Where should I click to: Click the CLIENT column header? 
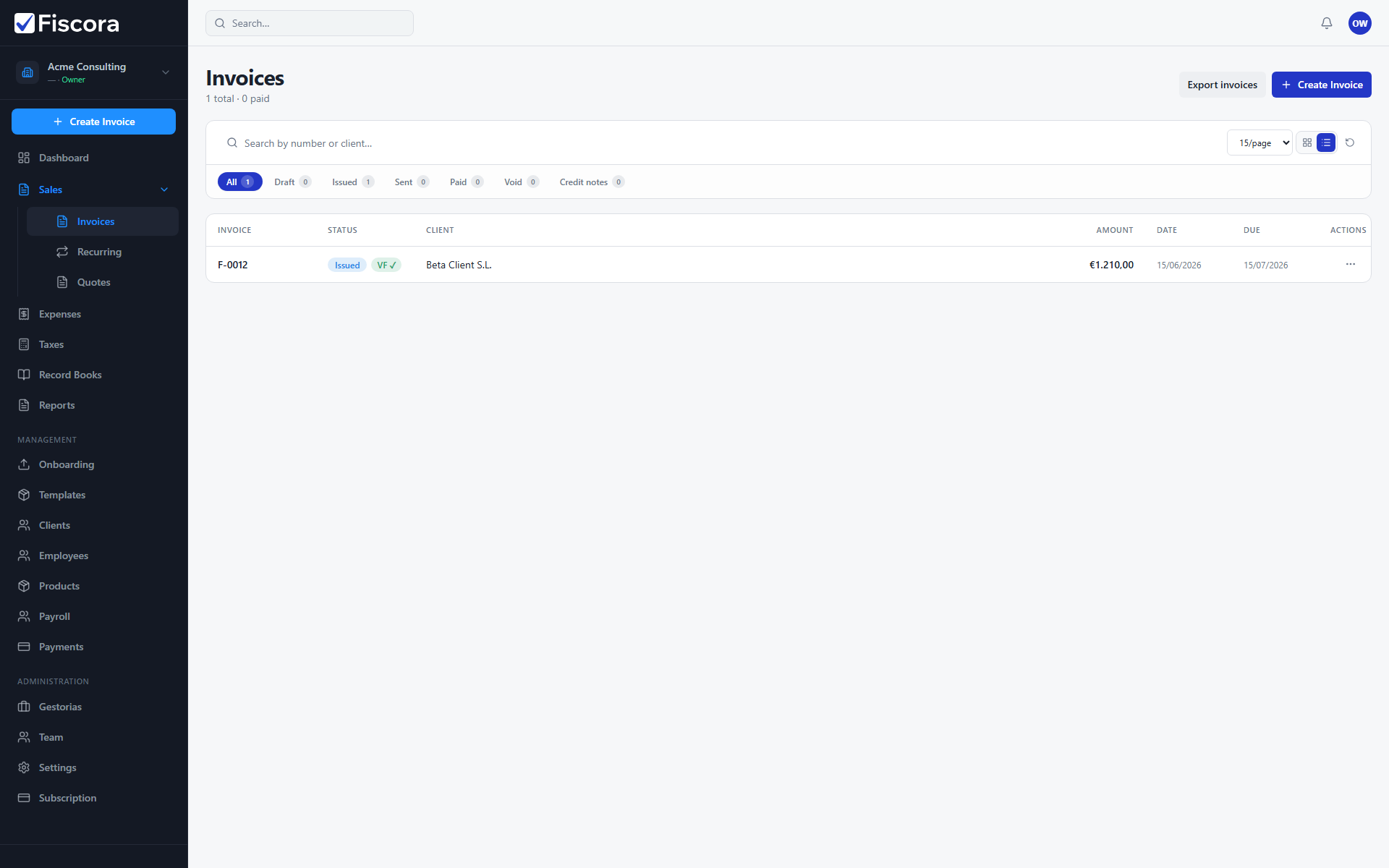point(440,230)
